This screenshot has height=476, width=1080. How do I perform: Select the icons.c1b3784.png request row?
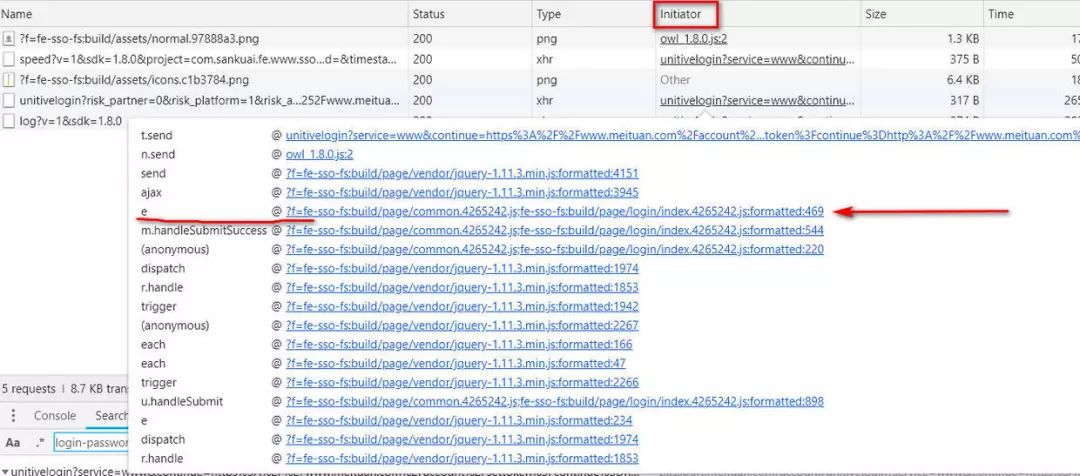pyautogui.click(x=540, y=80)
